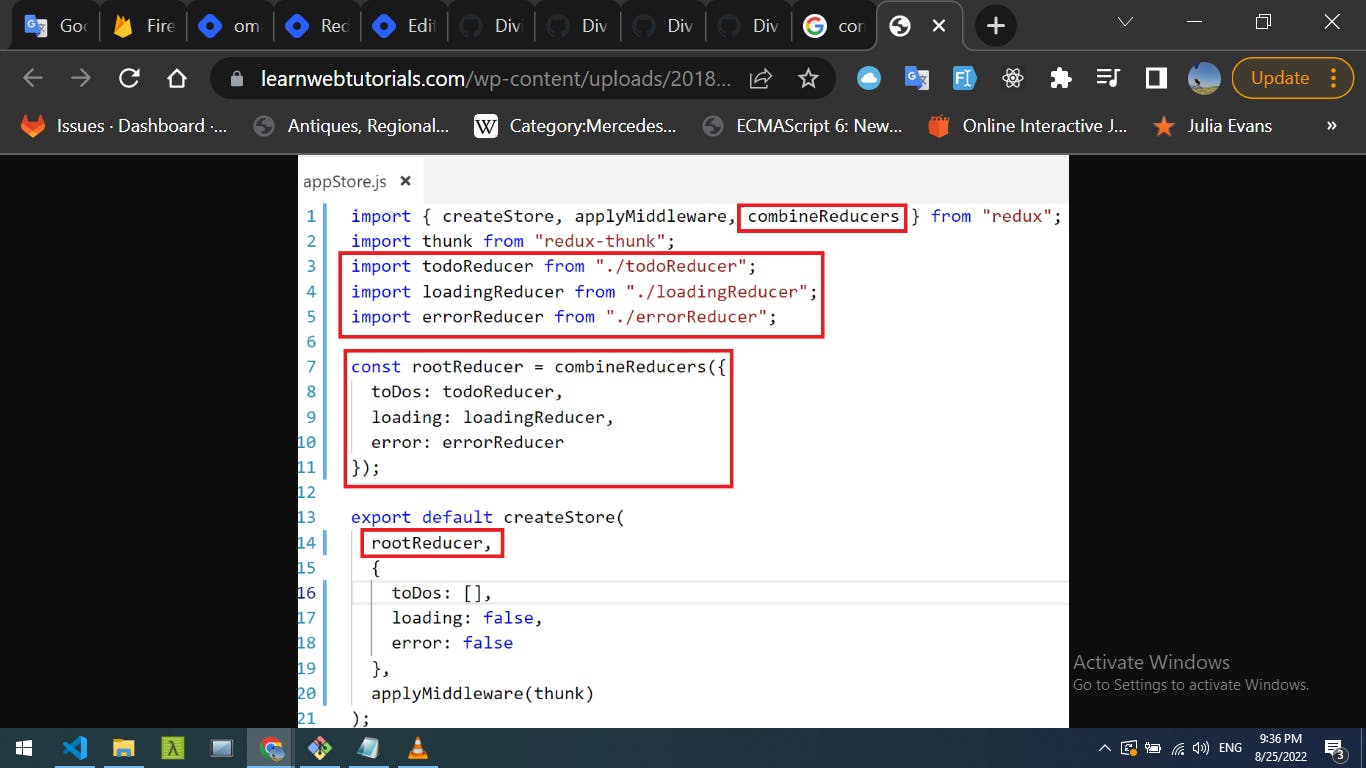Open the Chrome profile avatar
The height and width of the screenshot is (768, 1366).
click(1204, 78)
